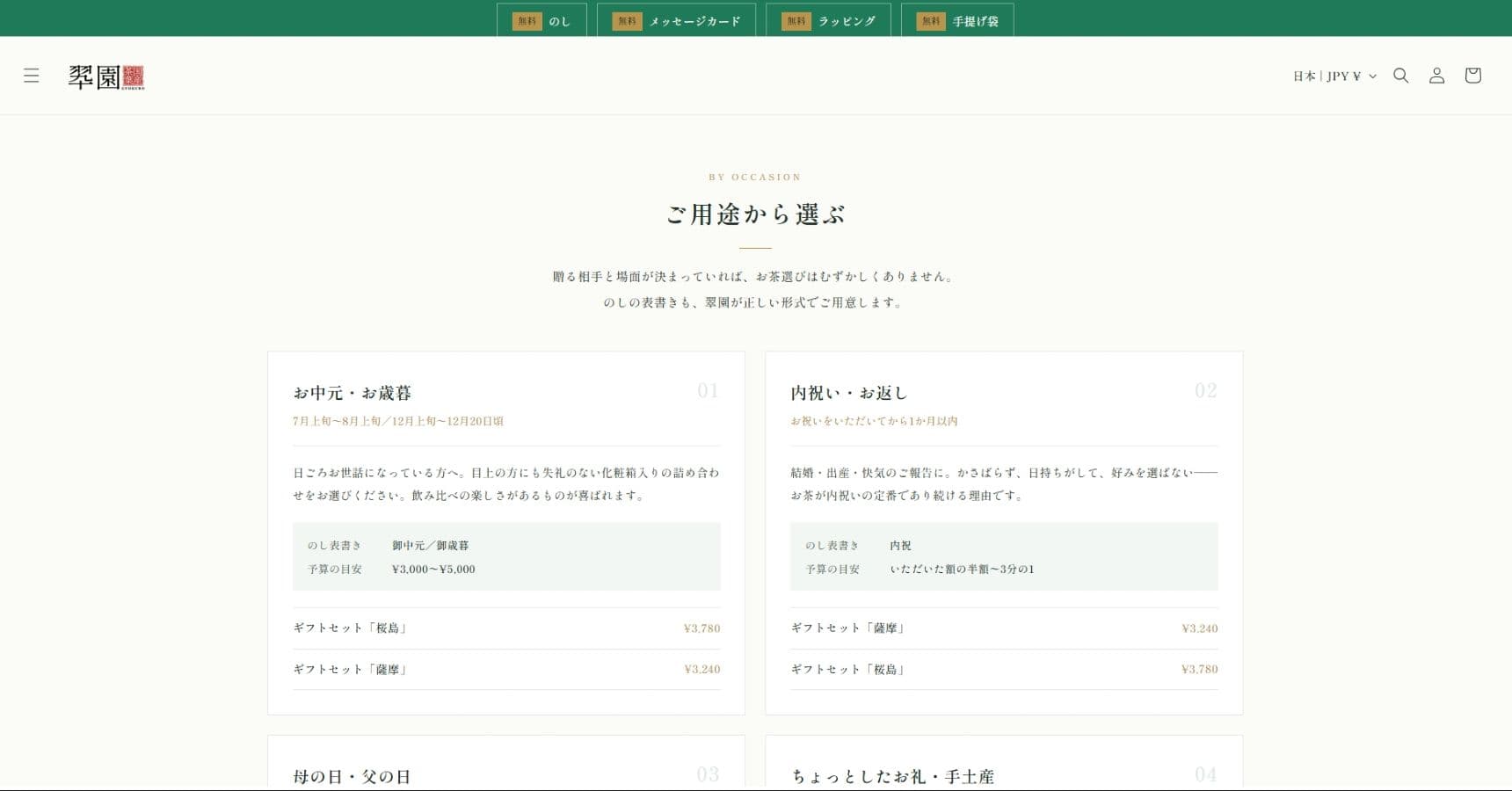Click the 01 card number
This screenshot has width=1512, height=791.
click(708, 390)
